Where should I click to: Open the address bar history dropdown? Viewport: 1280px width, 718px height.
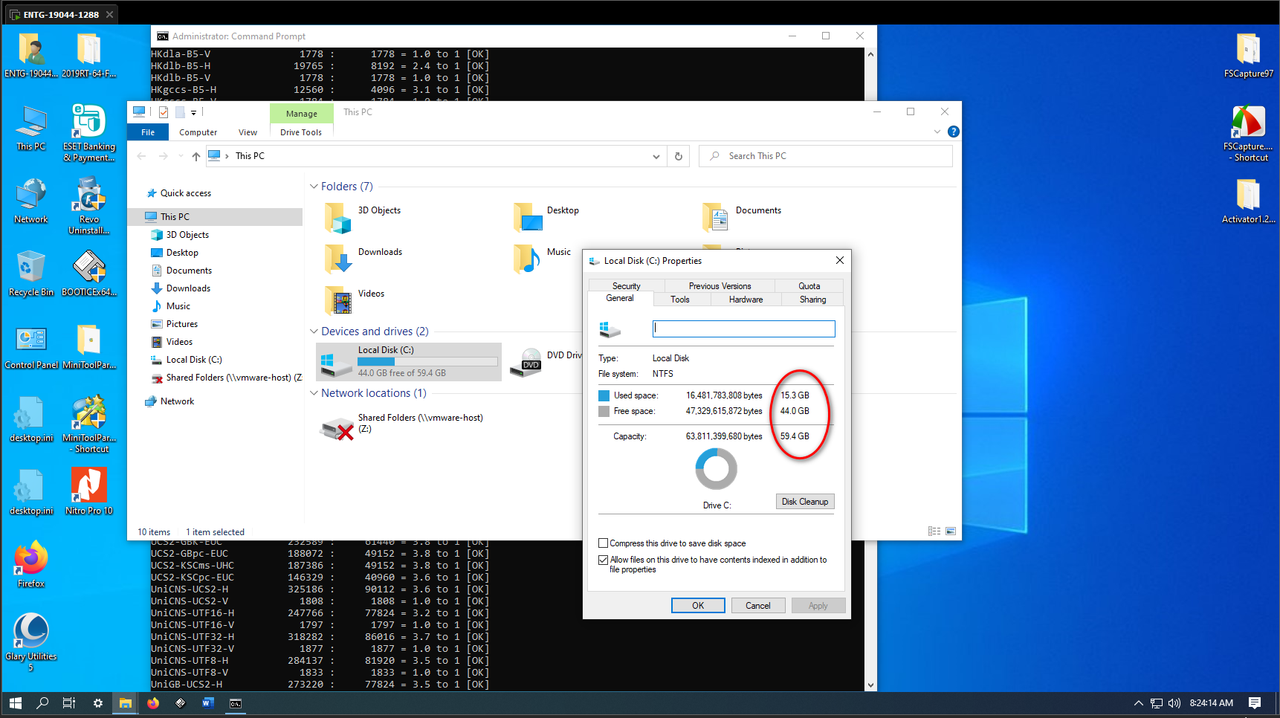[x=656, y=156]
